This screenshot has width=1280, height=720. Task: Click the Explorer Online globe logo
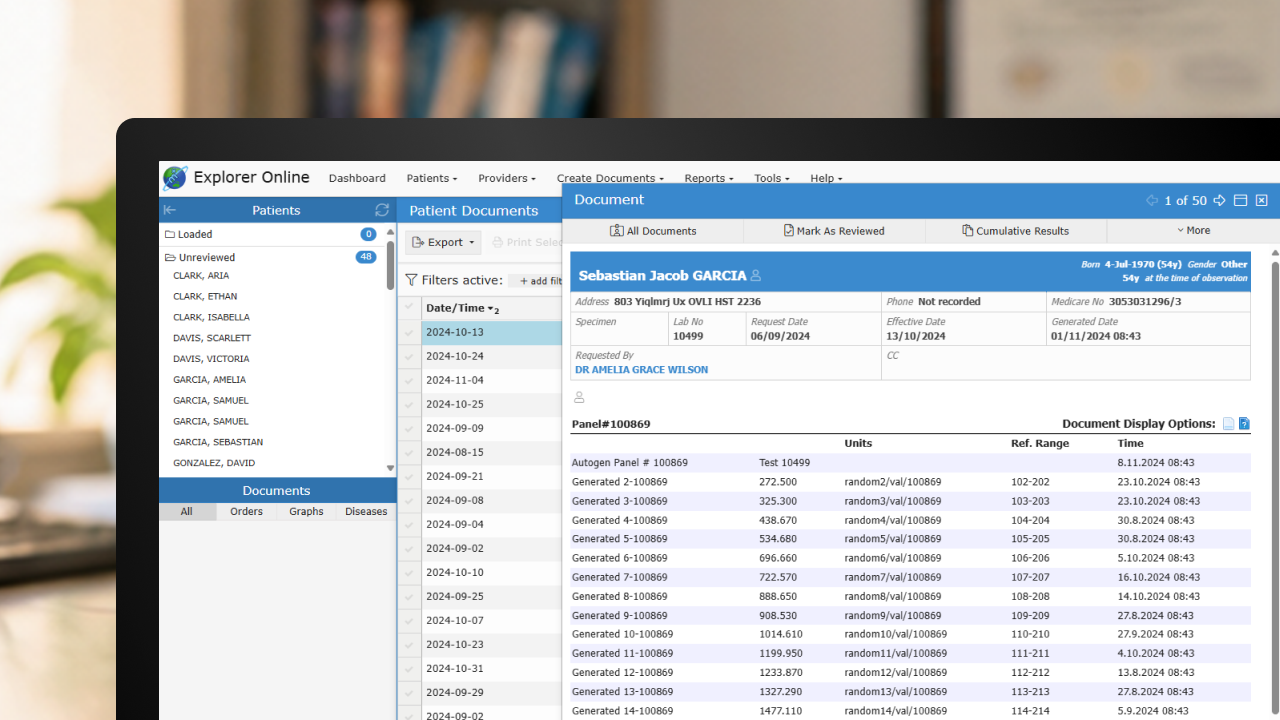175,178
